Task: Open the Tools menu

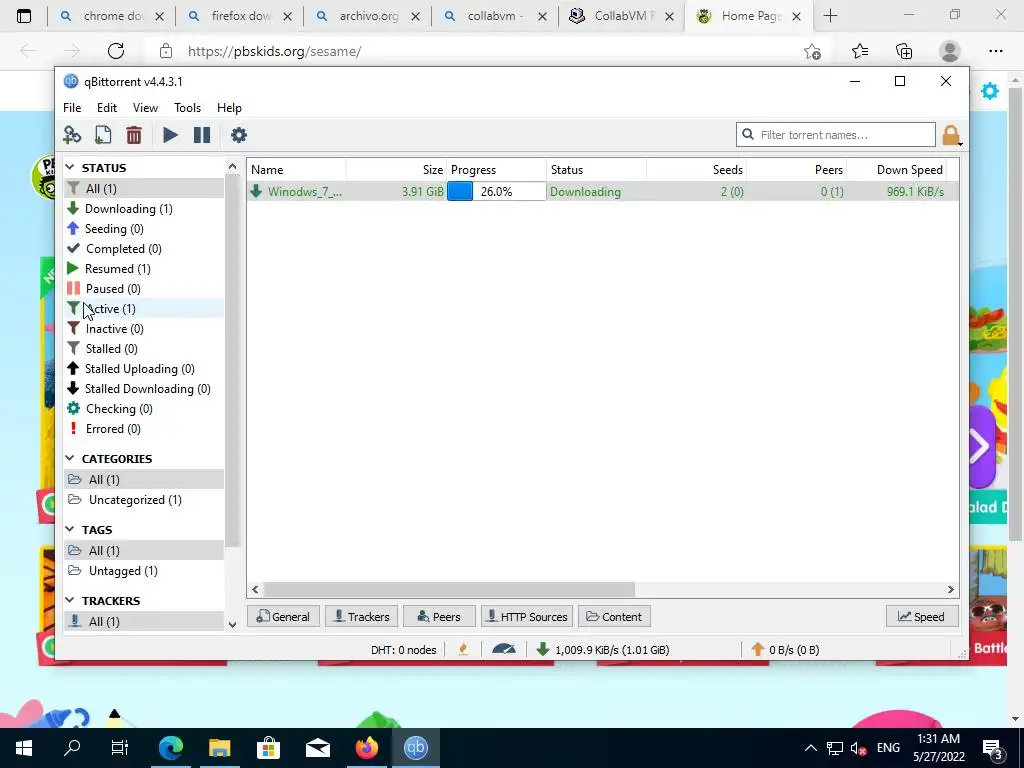Action: [x=187, y=108]
